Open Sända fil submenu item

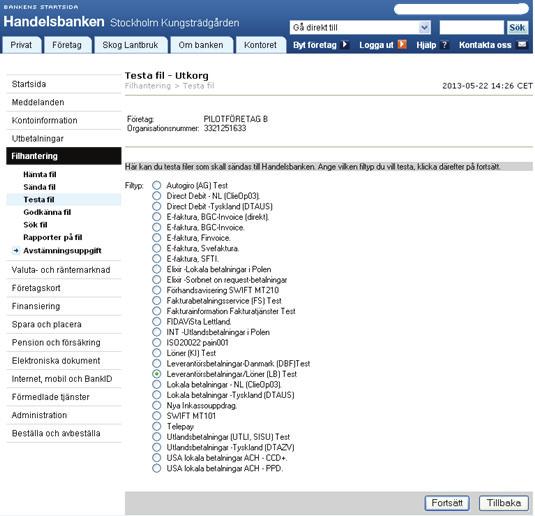(40, 187)
